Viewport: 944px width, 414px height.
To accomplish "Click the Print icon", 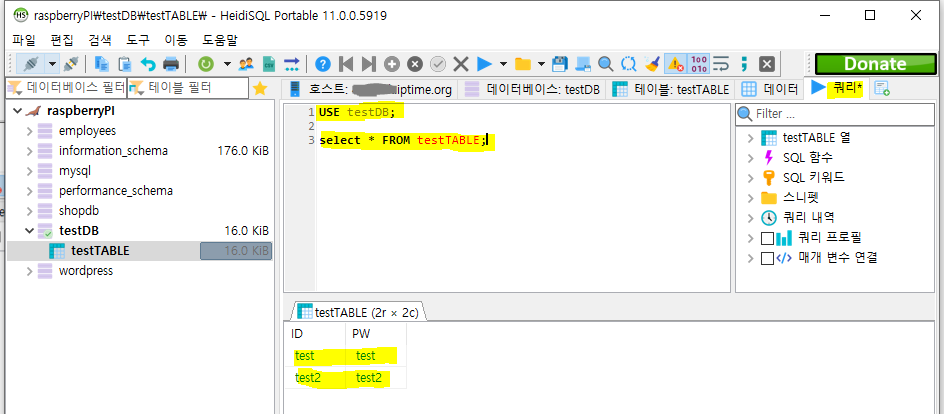I will tap(171, 63).
